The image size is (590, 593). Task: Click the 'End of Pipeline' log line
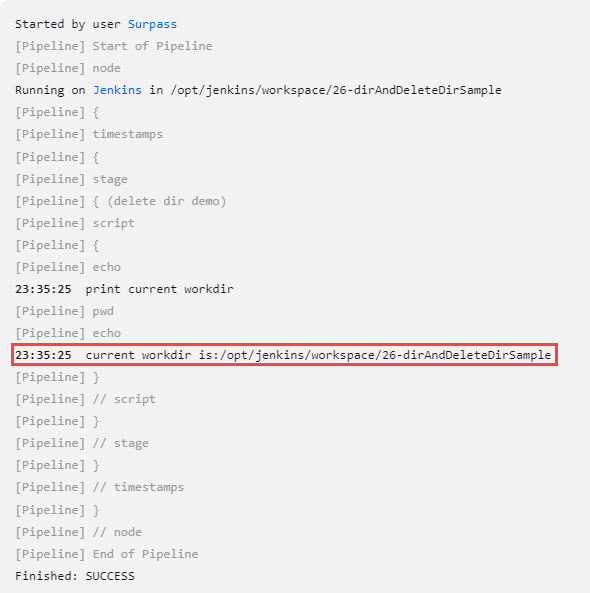coord(107,554)
